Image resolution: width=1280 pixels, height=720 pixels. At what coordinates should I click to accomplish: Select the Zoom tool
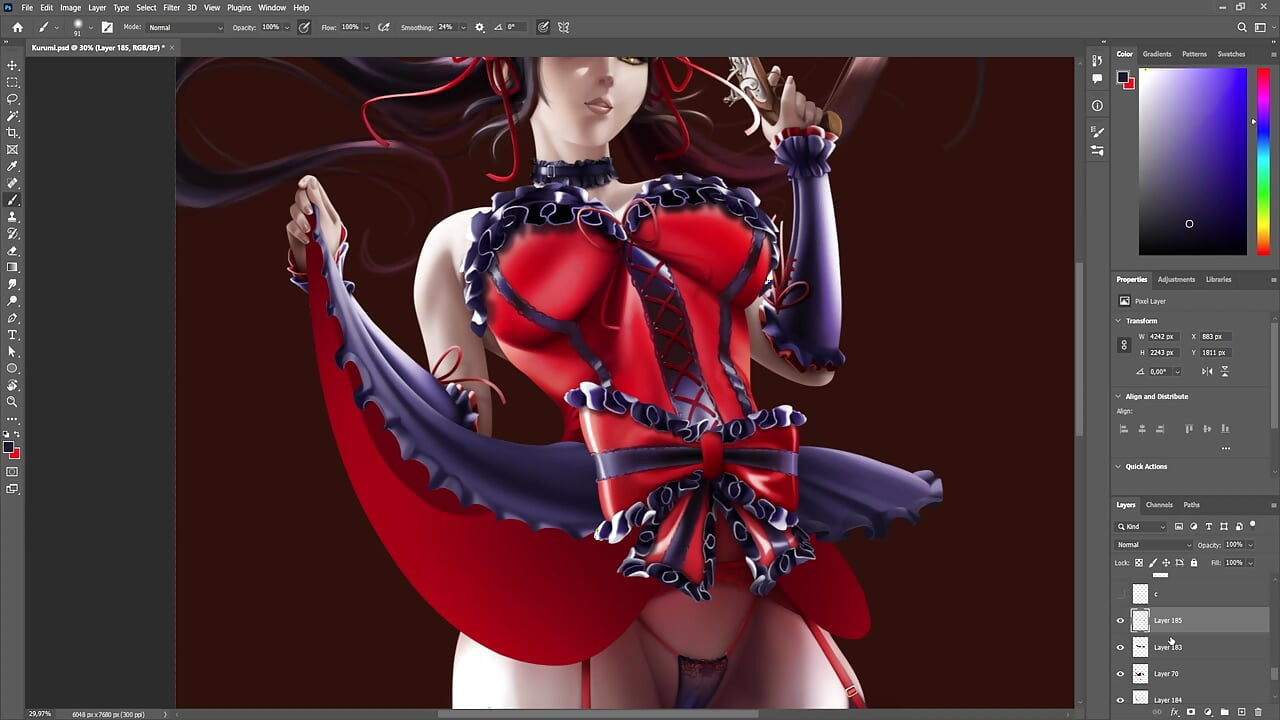tap(13, 402)
